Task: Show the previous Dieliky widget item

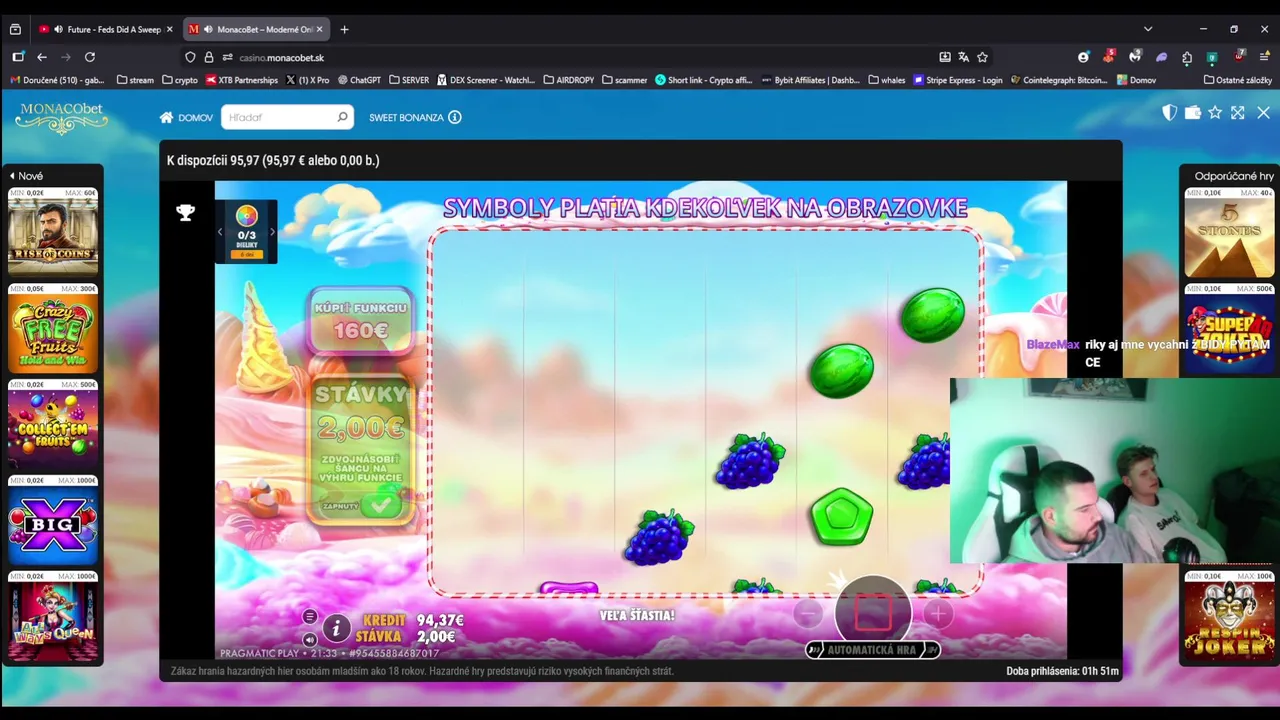Action: coord(220,232)
